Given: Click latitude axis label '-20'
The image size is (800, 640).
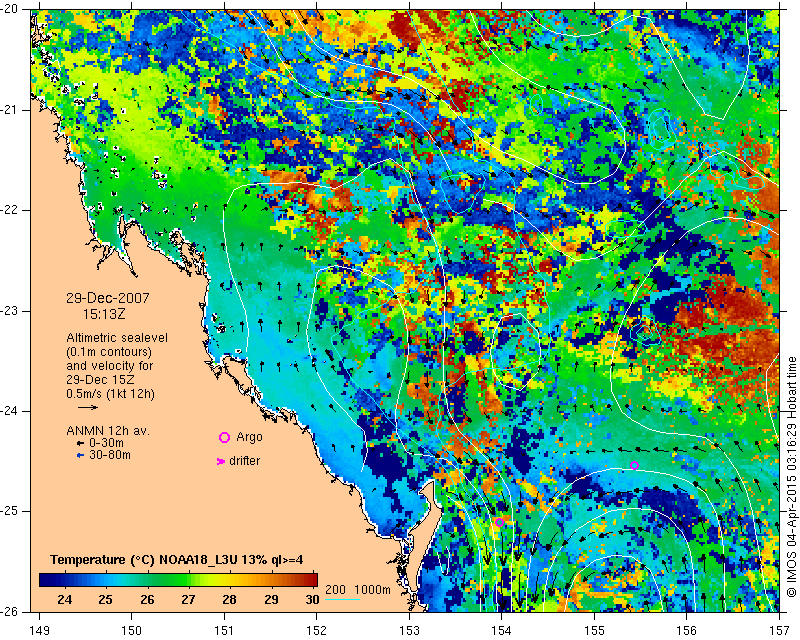Looking at the screenshot, I should 10,9.
